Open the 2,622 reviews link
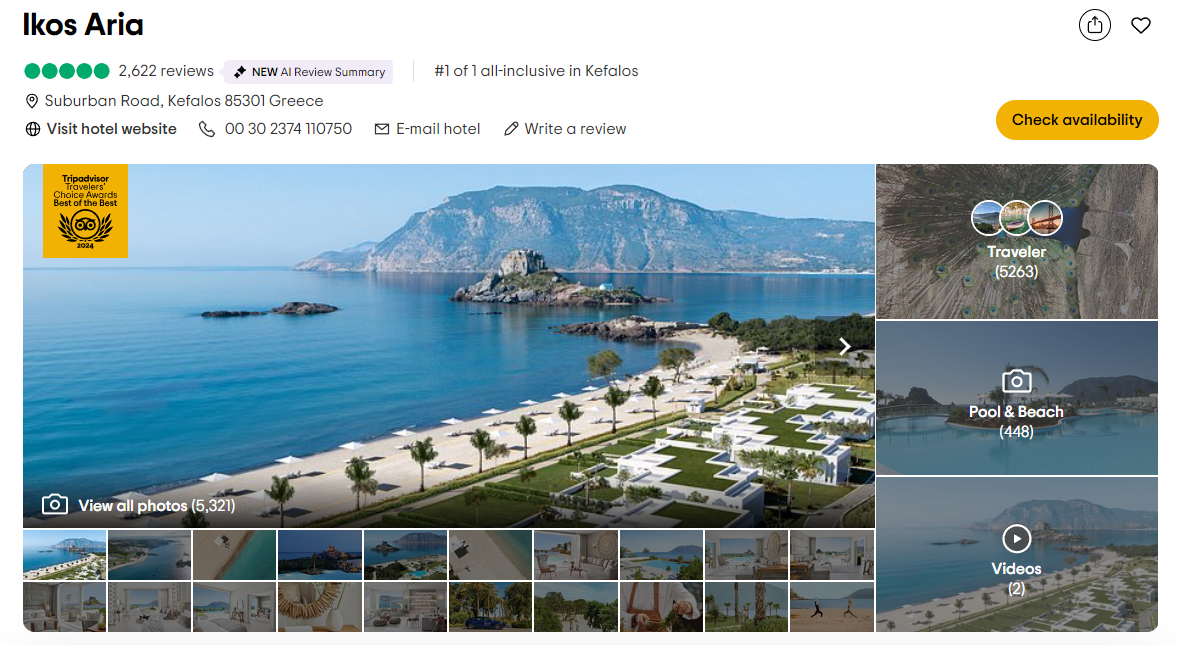 (x=166, y=71)
